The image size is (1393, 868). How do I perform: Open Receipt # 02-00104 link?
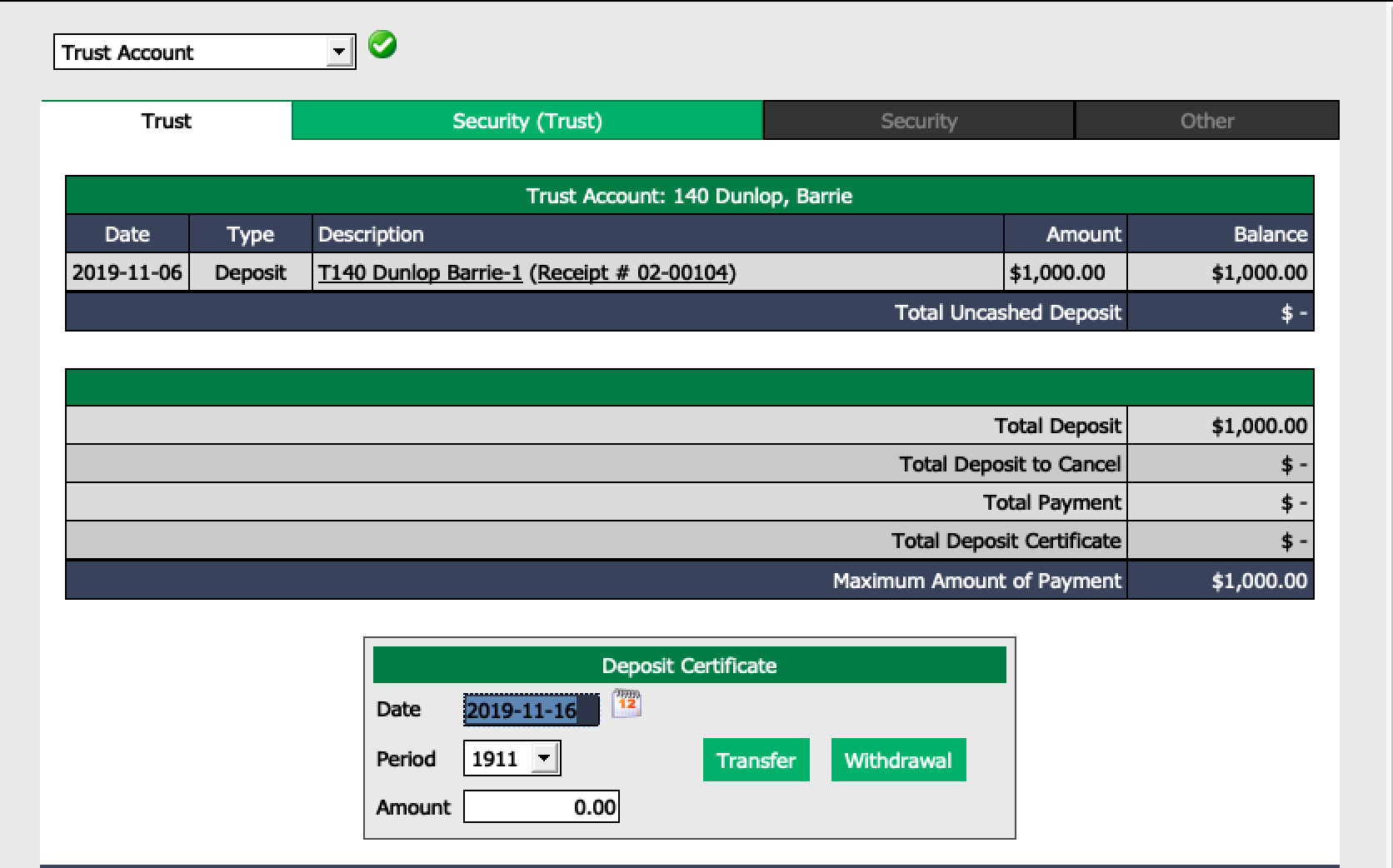click(632, 273)
